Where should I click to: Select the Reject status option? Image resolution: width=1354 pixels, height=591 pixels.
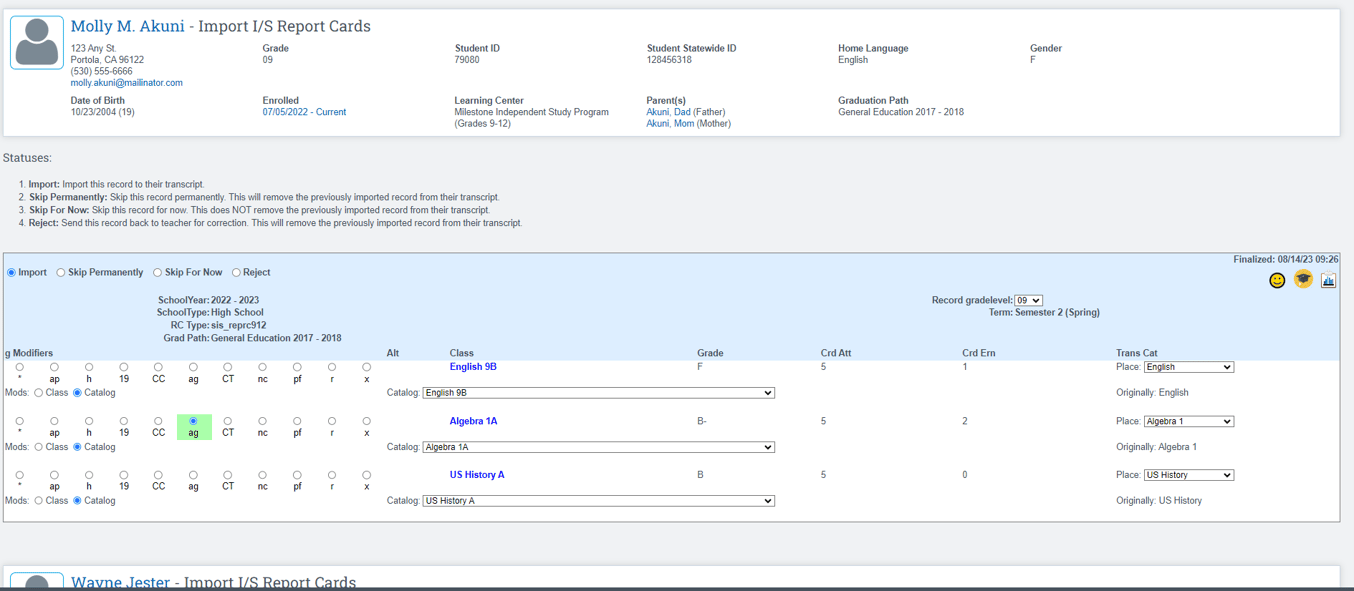coord(235,271)
